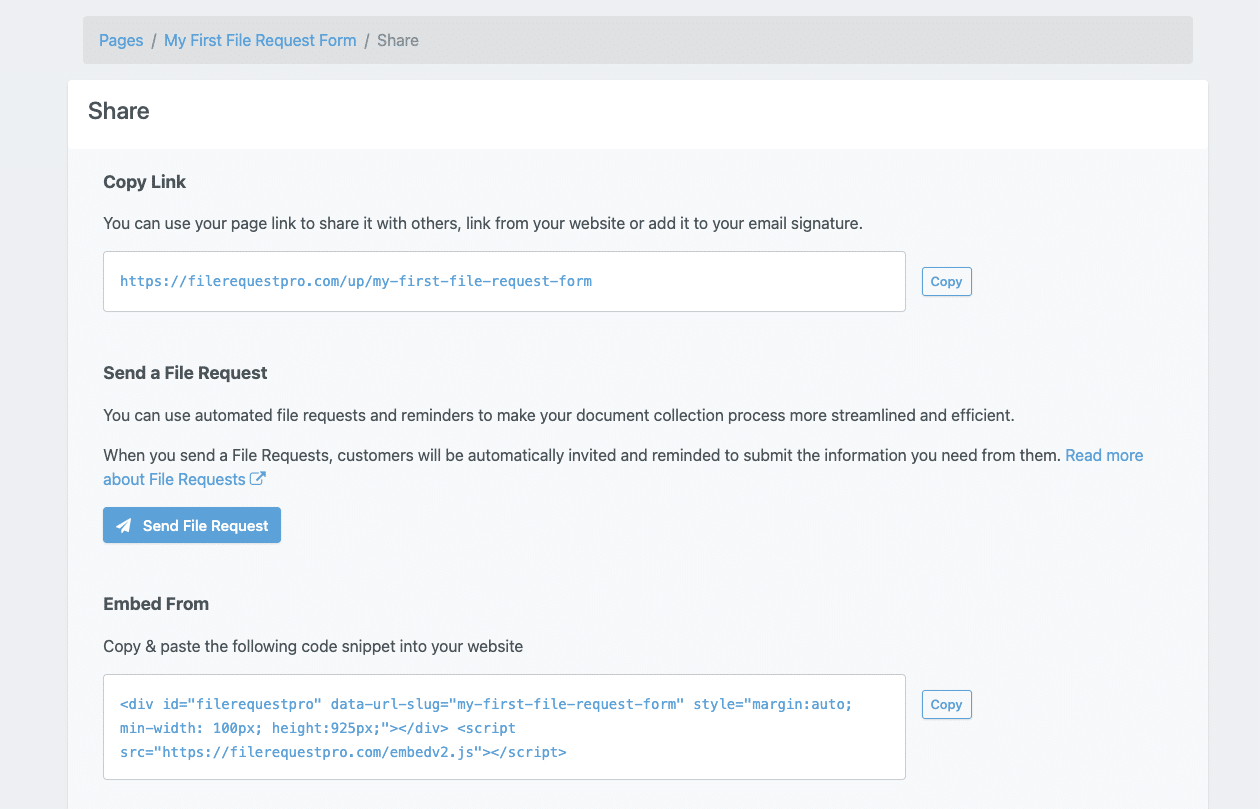Click the Send File Request button
Viewport: 1260px width, 809px height.
pyautogui.click(x=192, y=525)
